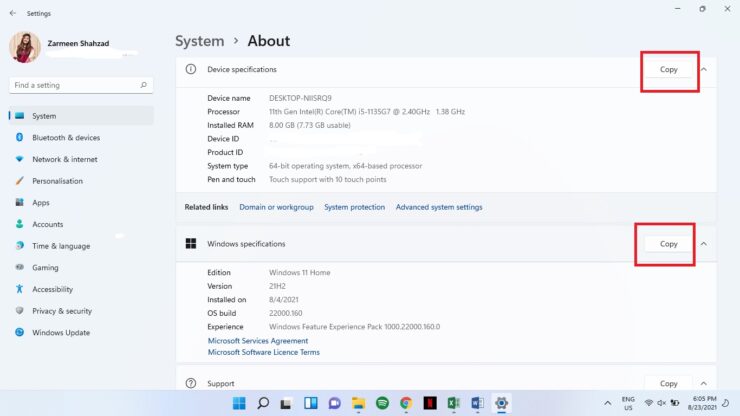Click the Windows logo beside Windows specifications

coord(191,244)
